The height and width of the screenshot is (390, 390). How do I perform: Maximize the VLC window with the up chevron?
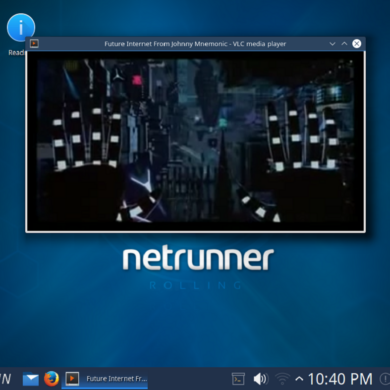[344, 44]
